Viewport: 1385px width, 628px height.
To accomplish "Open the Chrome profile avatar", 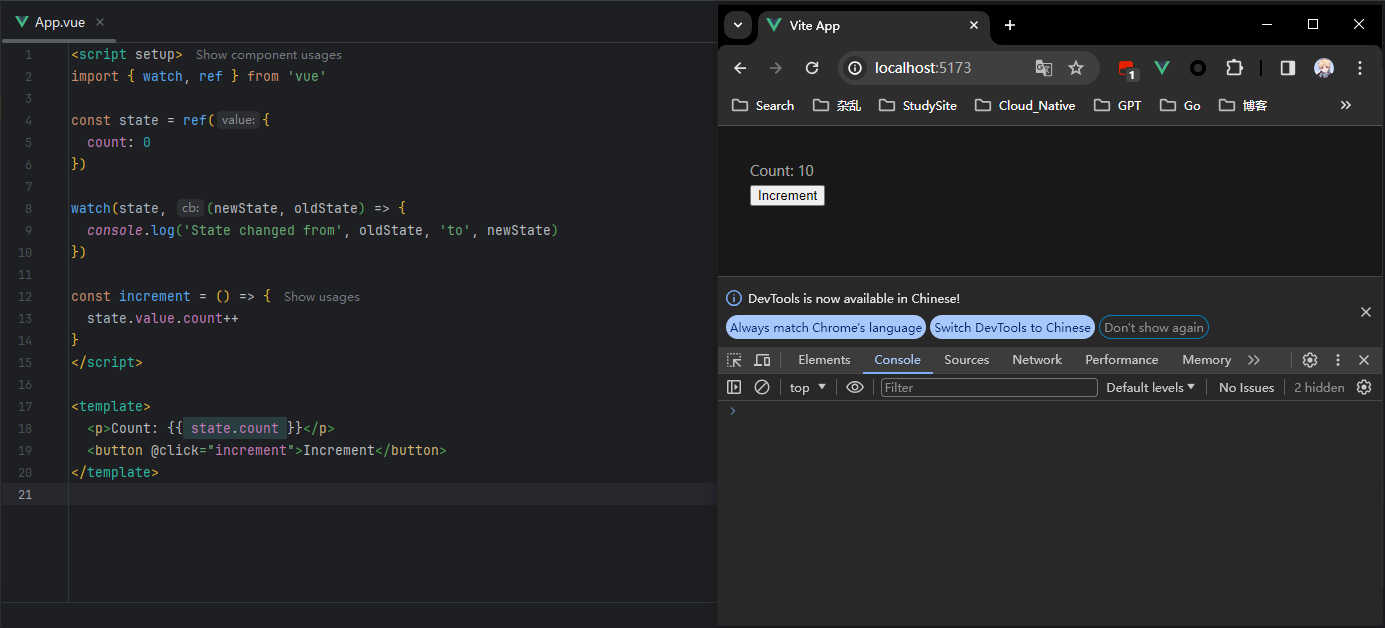I will click(x=1324, y=68).
